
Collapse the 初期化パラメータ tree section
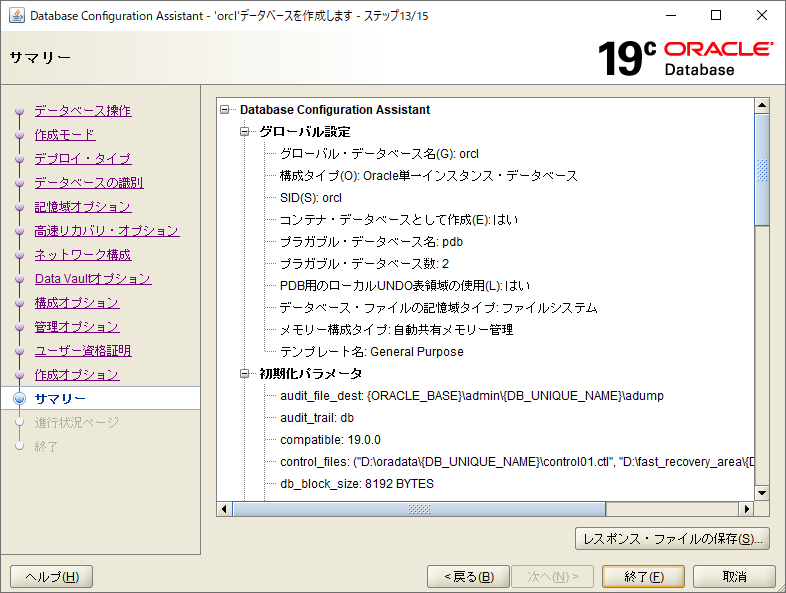pyautogui.click(x=245, y=373)
